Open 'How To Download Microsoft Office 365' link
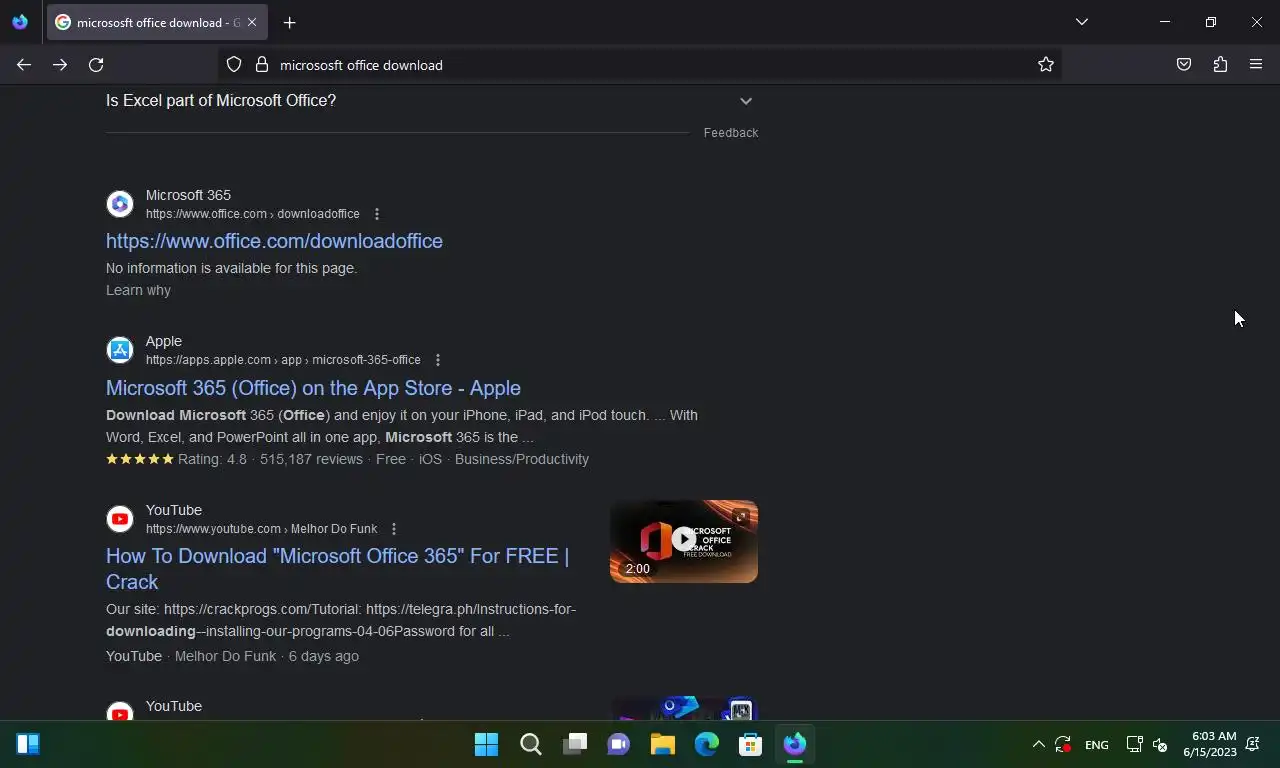Screen dimensions: 1280x768 click(337, 569)
